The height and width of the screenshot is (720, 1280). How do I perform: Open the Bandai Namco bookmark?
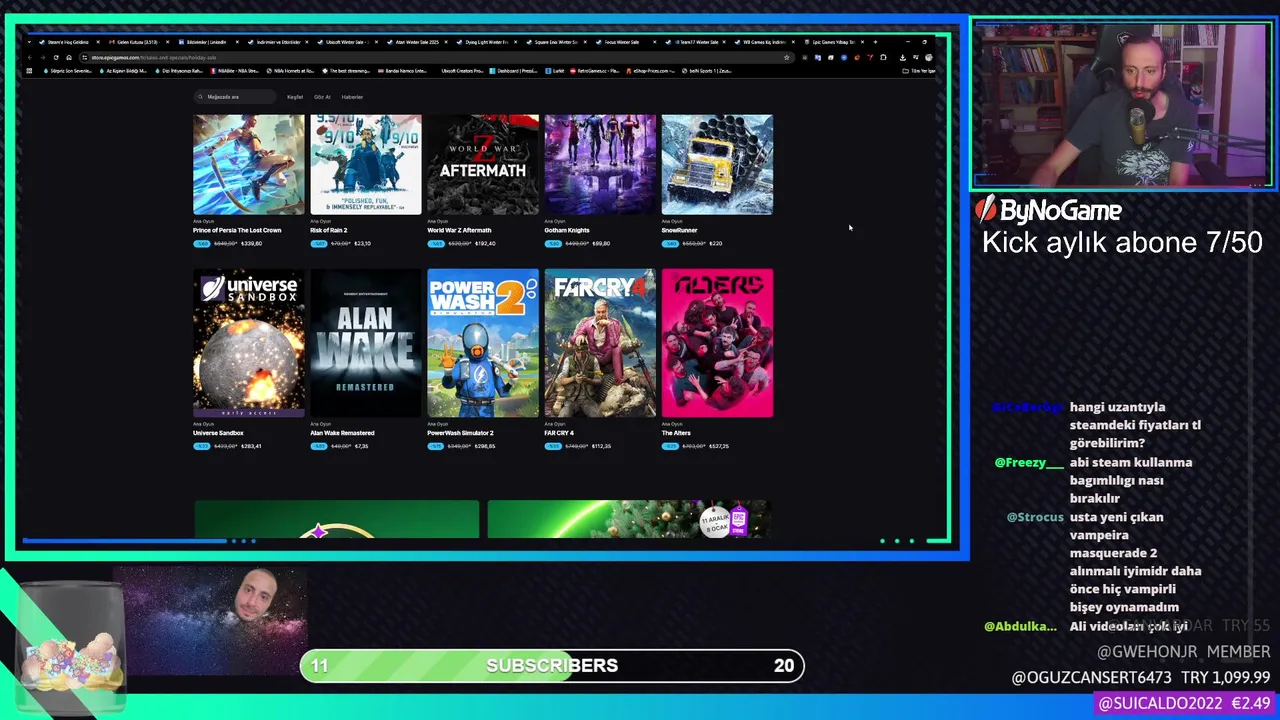[402, 71]
